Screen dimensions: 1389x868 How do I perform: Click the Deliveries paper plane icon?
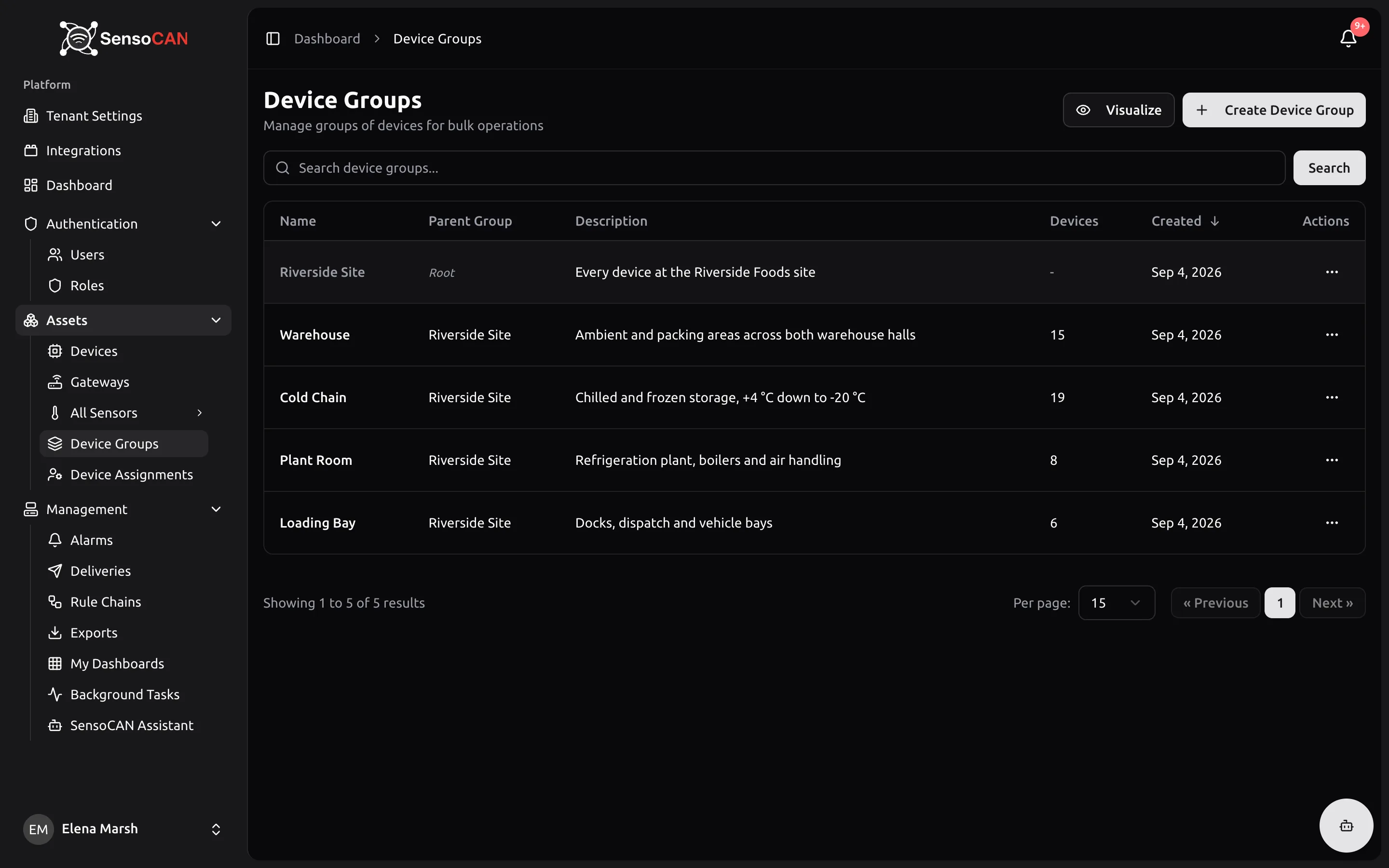[x=55, y=571]
